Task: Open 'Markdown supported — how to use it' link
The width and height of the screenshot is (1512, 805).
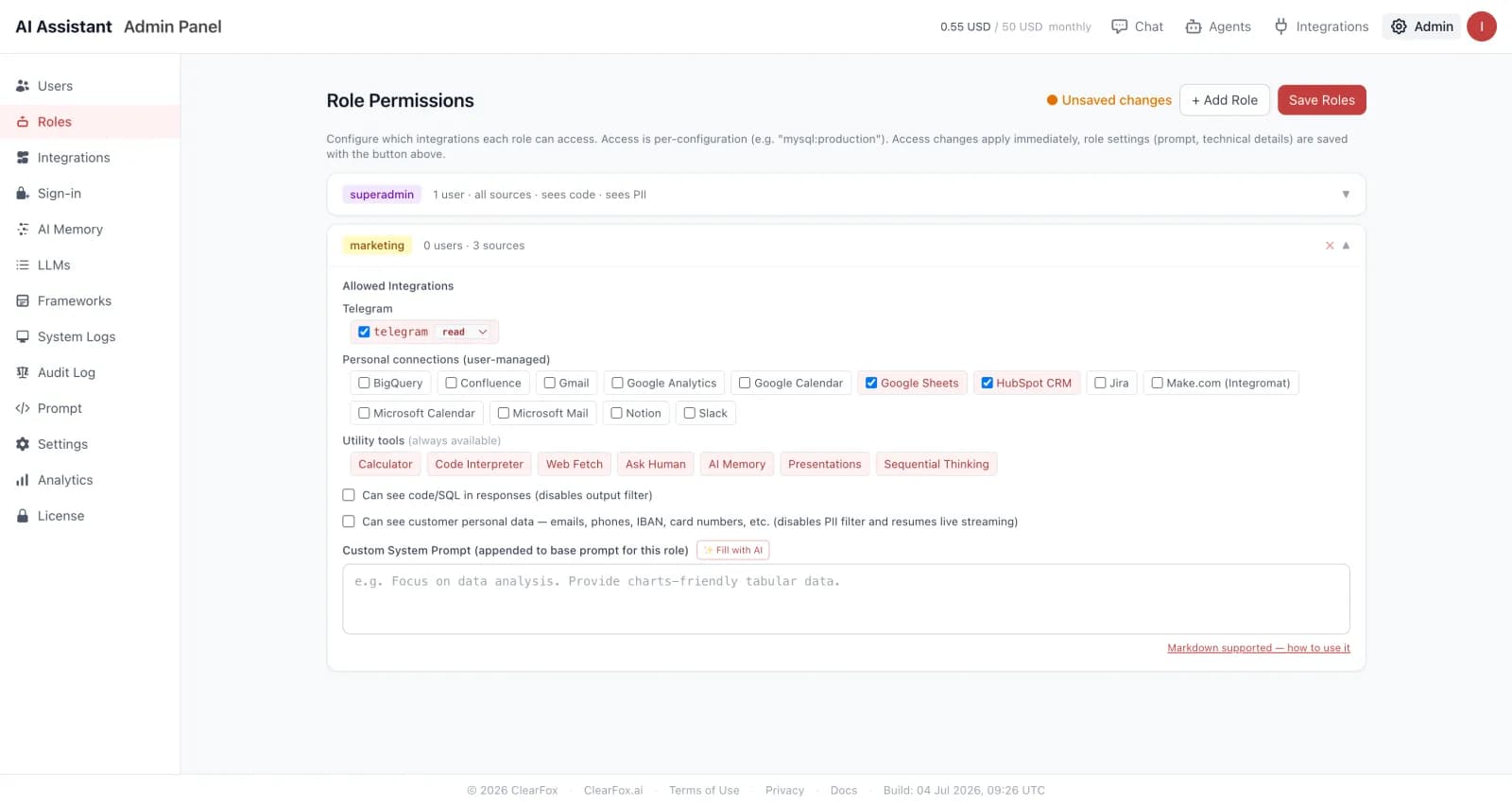Action: click(1259, 648)
